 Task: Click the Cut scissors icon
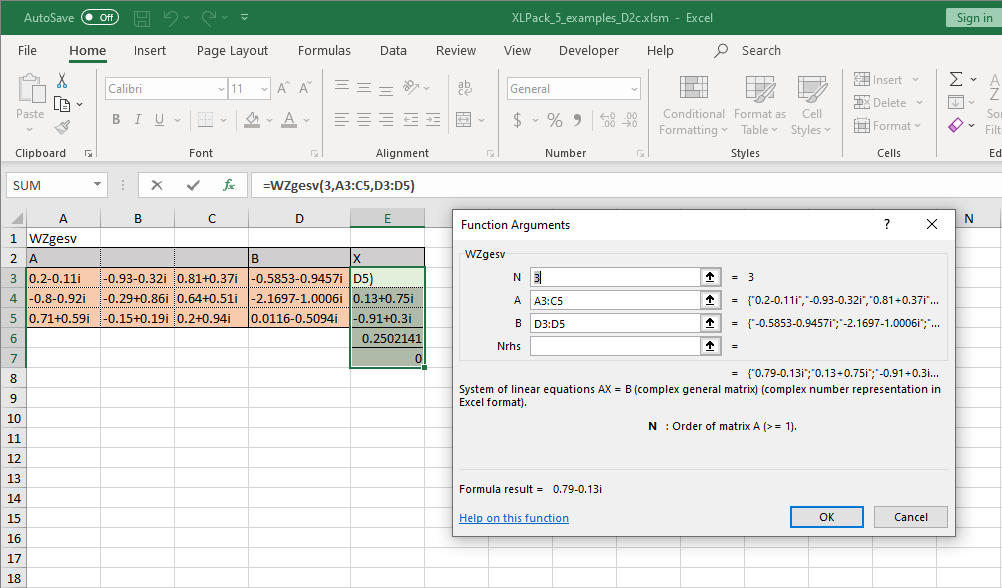(62, 81)
